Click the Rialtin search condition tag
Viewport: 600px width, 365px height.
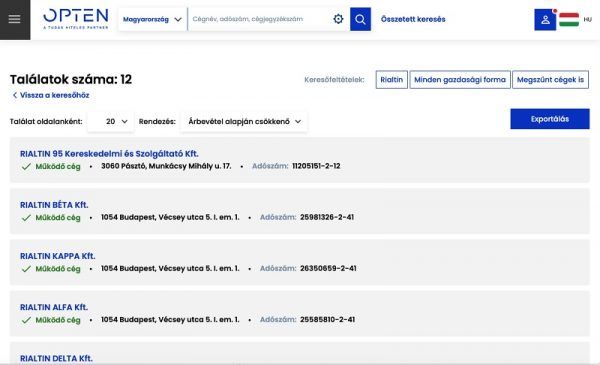click(391, 80)
